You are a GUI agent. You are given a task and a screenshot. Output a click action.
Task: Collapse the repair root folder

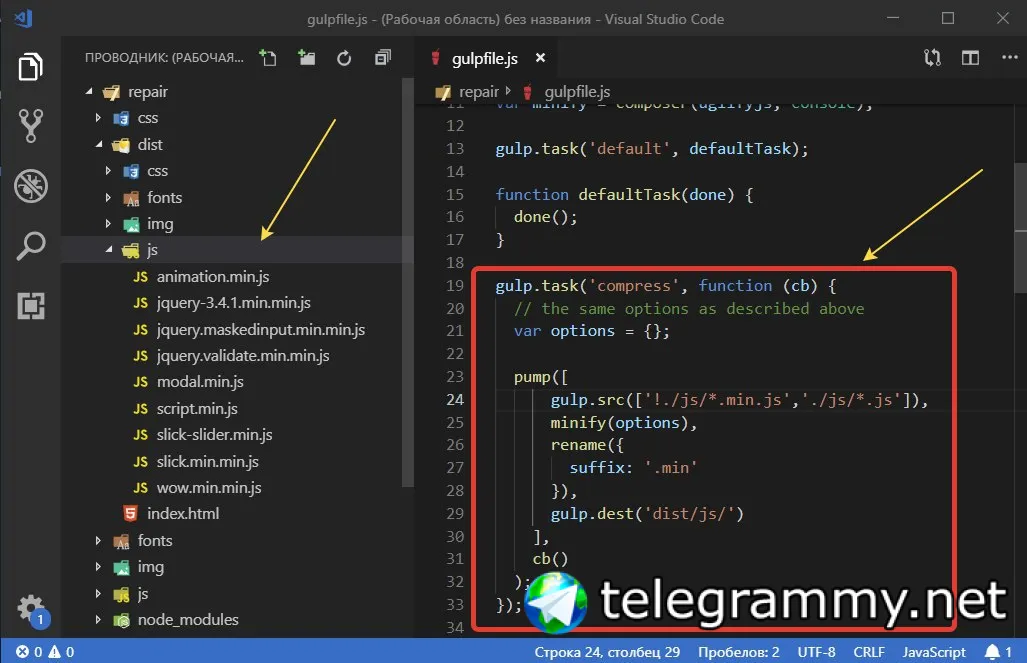click(89, 92)
